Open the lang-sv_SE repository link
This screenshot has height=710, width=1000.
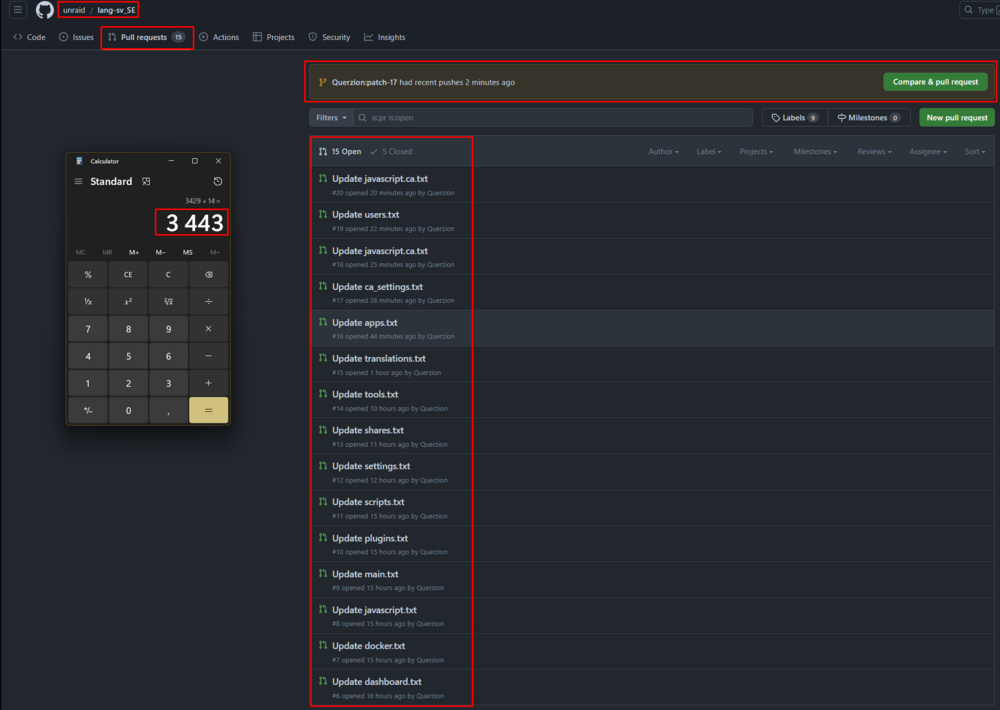click(116, 10)
